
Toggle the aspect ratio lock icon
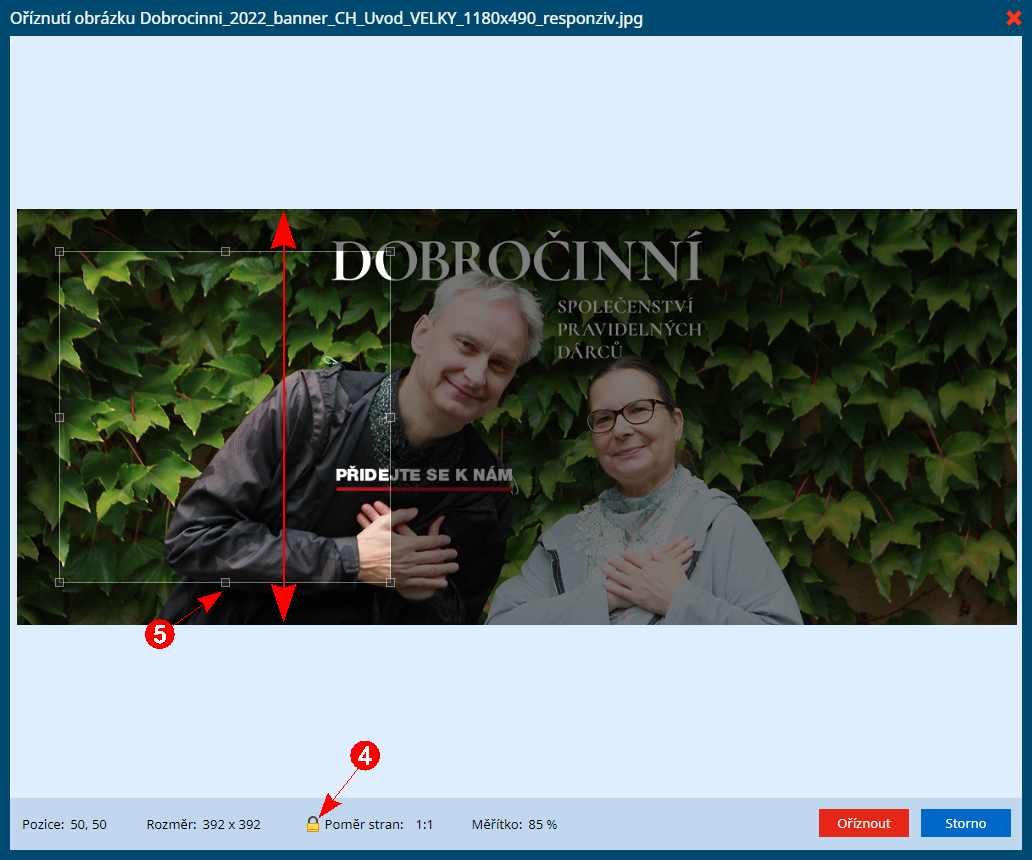coord(313,824)
